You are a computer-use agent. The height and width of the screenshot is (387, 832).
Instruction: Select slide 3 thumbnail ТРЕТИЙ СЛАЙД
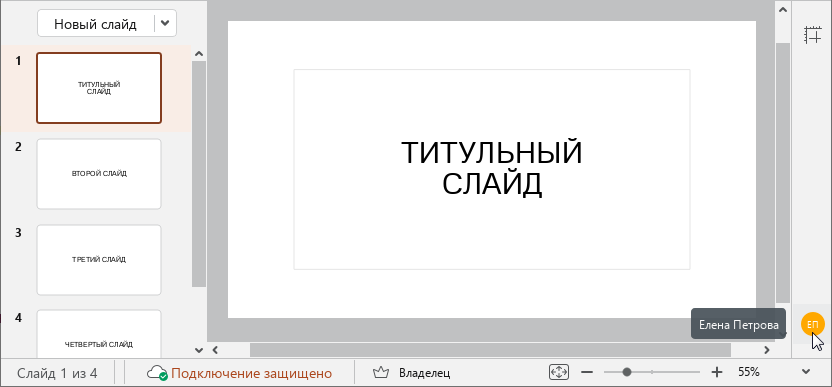pyautogui.click(x=99, y=260)
